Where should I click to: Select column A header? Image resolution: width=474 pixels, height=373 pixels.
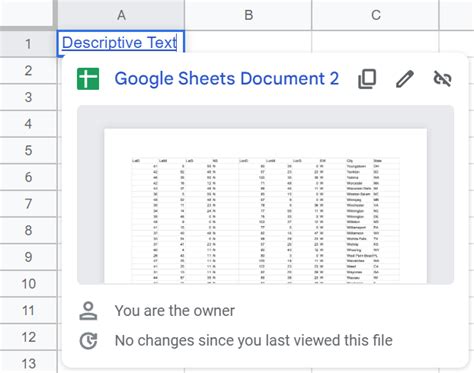coord(121,15)
